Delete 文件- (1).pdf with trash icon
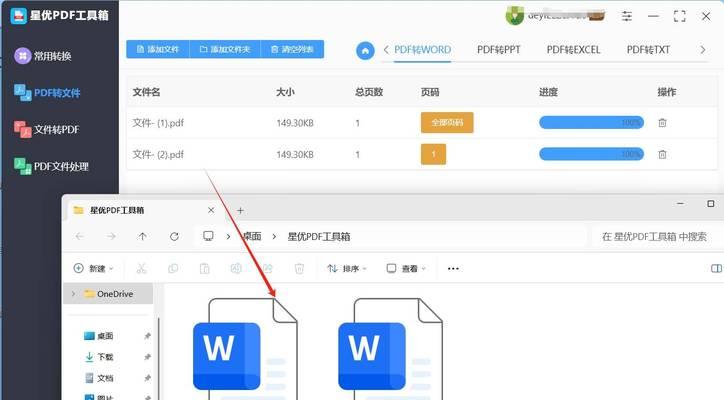 pos(662,123)
